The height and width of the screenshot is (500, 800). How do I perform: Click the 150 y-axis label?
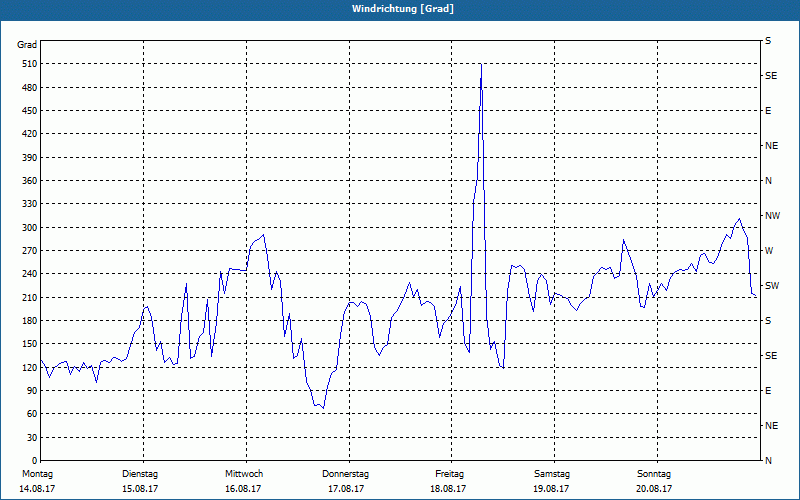[30, 344]
